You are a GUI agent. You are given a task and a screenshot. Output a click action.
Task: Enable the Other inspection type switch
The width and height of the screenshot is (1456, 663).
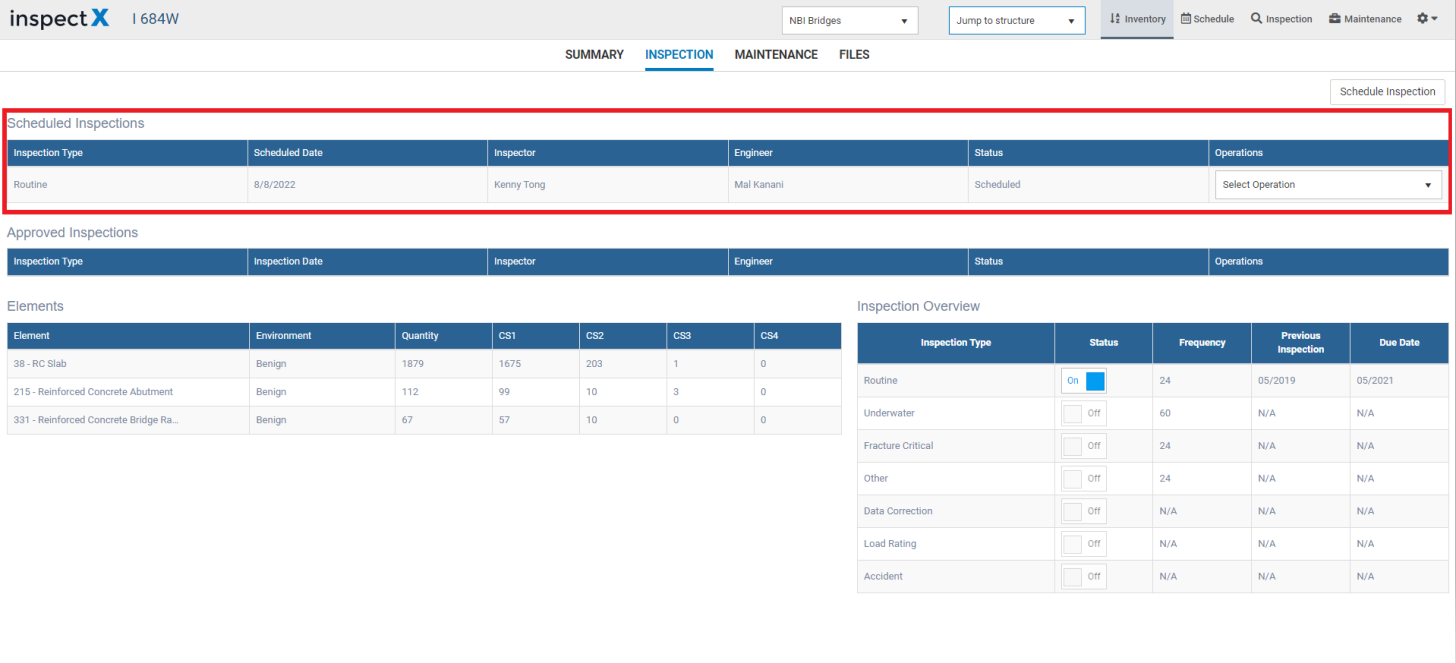pos(1084,479)
